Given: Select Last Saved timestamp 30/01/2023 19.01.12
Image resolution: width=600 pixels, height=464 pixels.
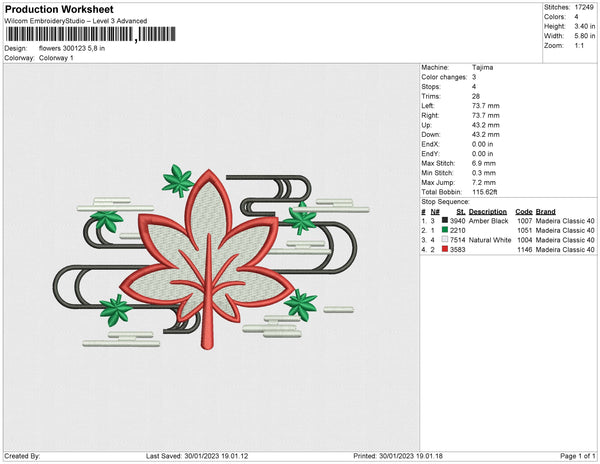Looking at the screenshot, I should point(216,456).
